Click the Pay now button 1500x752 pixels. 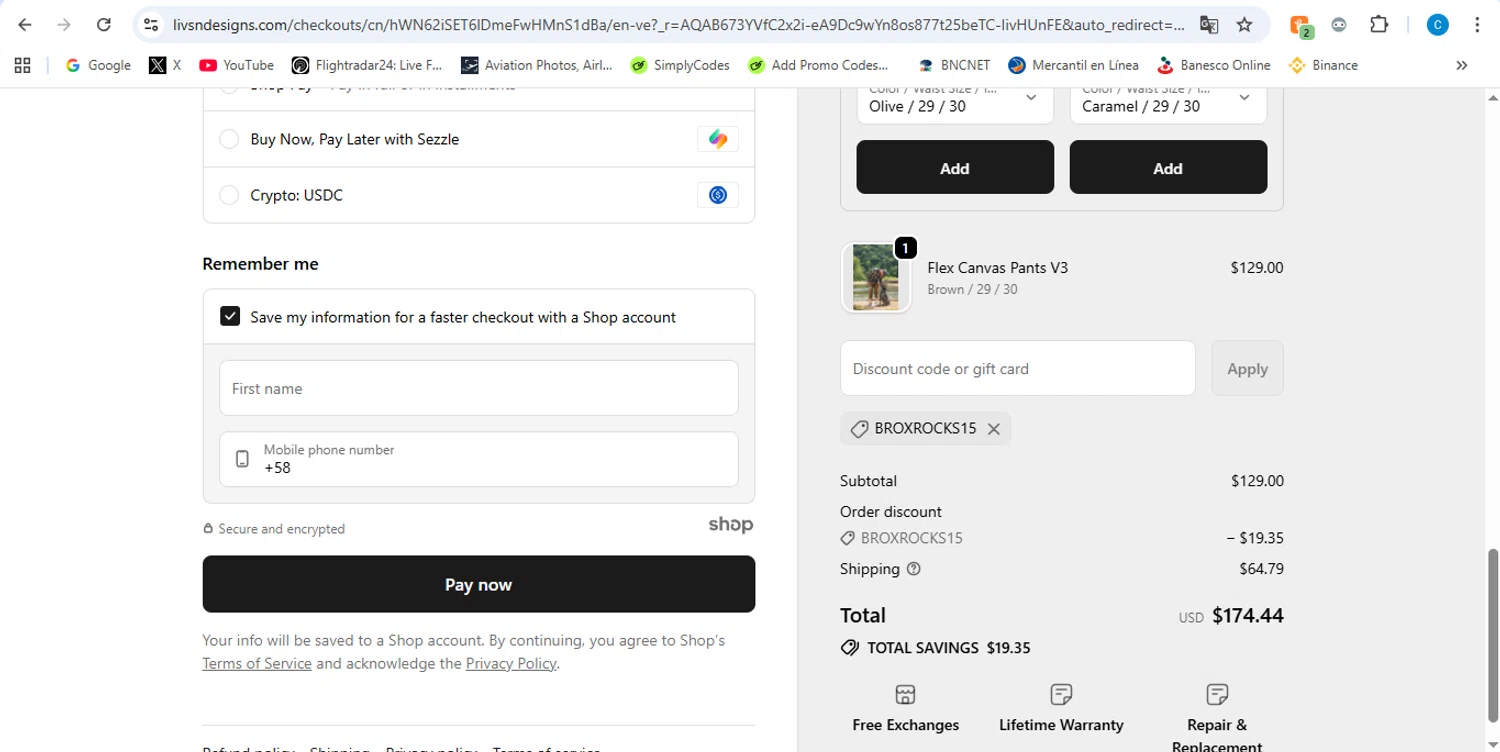[x=479, y=584]
